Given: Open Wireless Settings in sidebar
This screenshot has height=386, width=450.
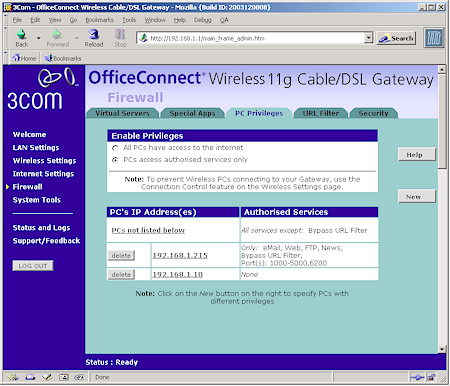Looking at the screenshot, I should tap(44, 161).
